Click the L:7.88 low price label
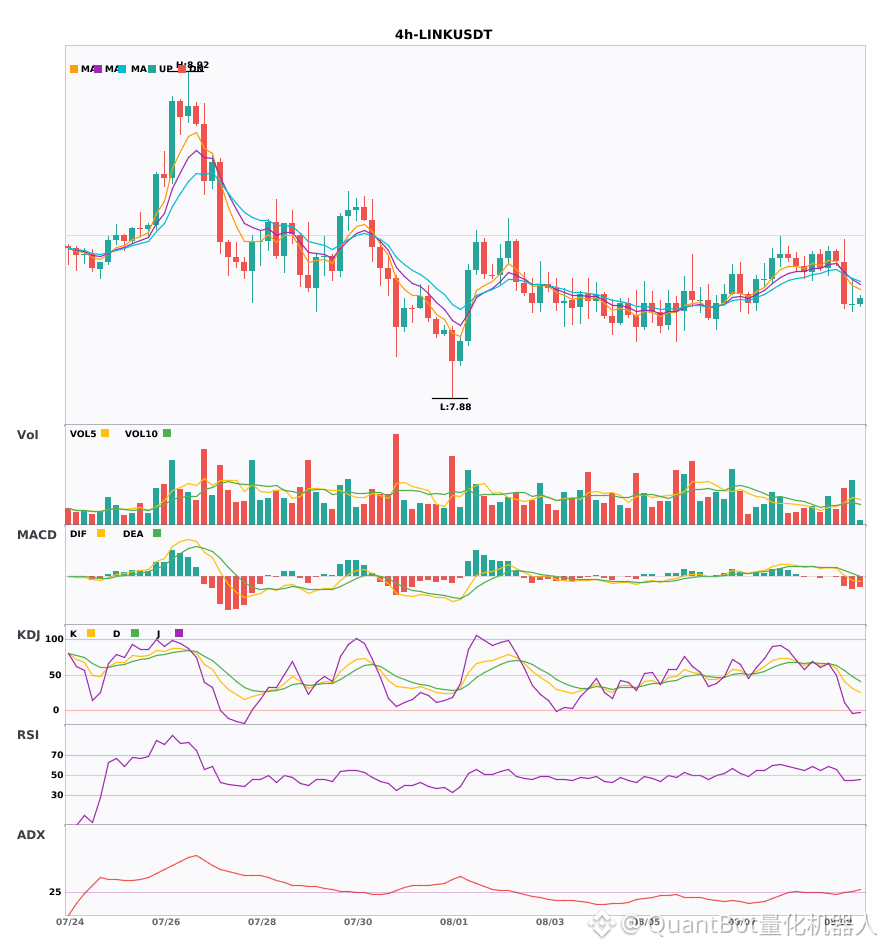885x950 pixels. (x=456, y=407)
